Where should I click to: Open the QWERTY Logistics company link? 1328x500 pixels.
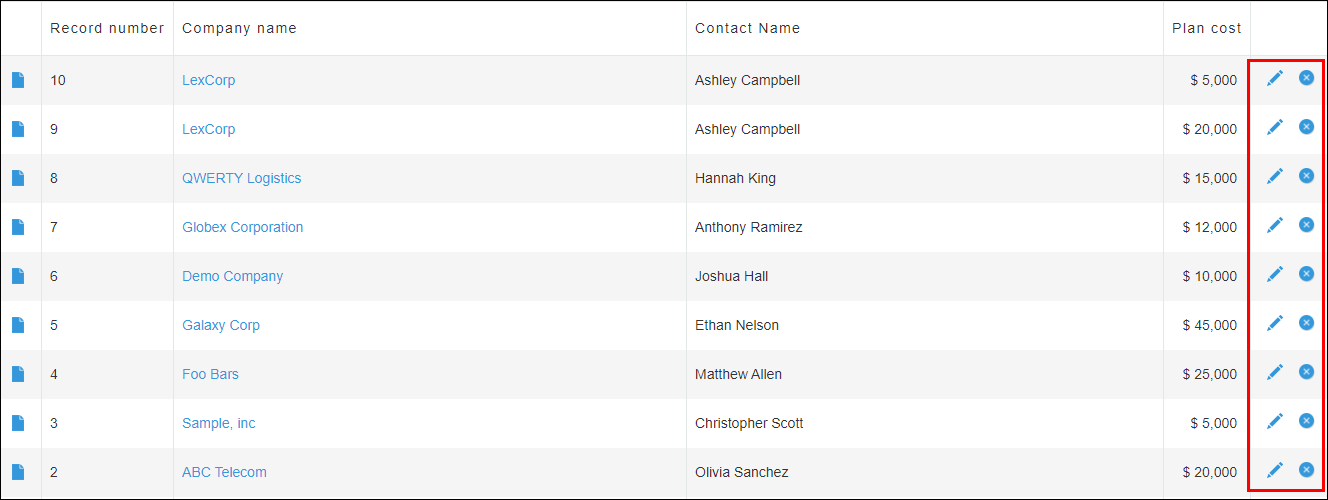click(241, 178)
